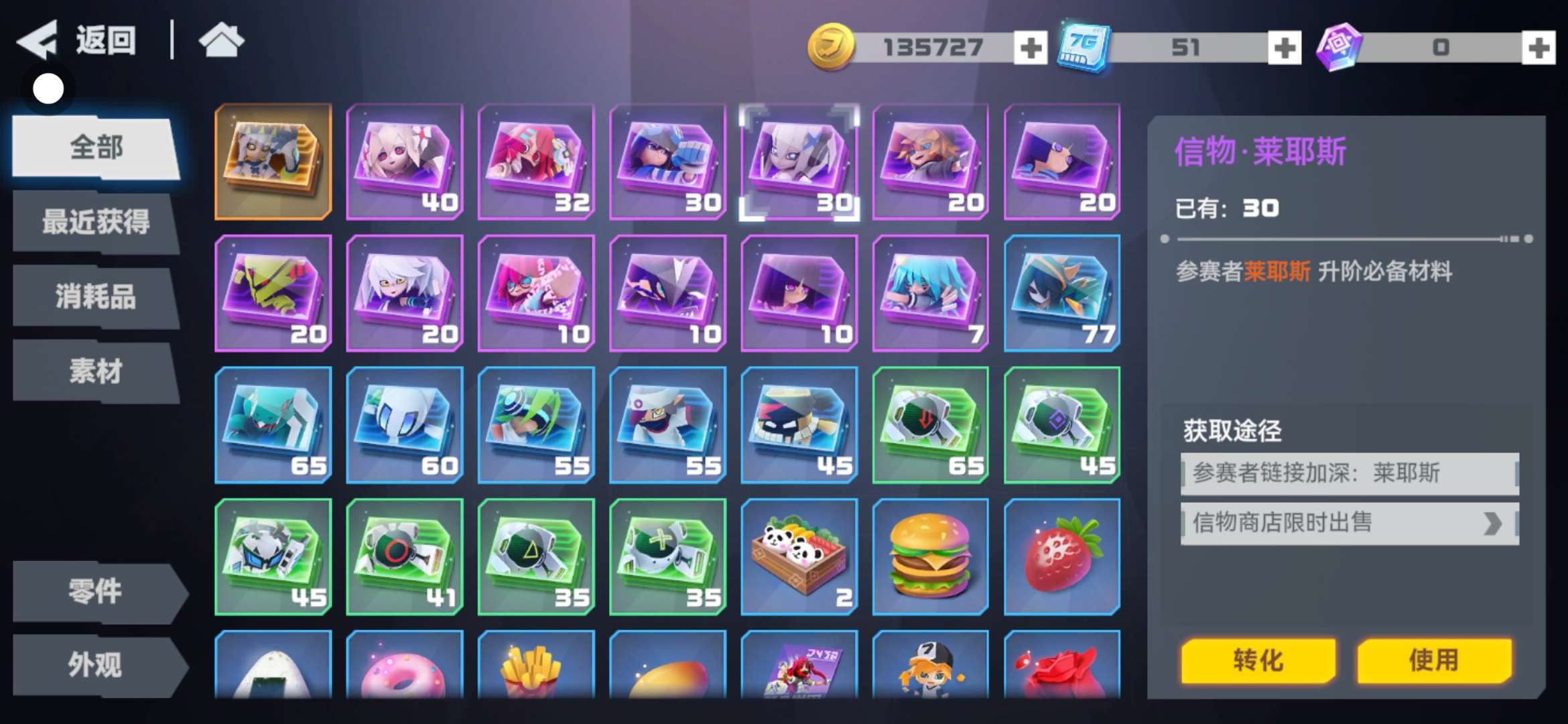Click the slider track under 已有 30

click(1347, 239)
